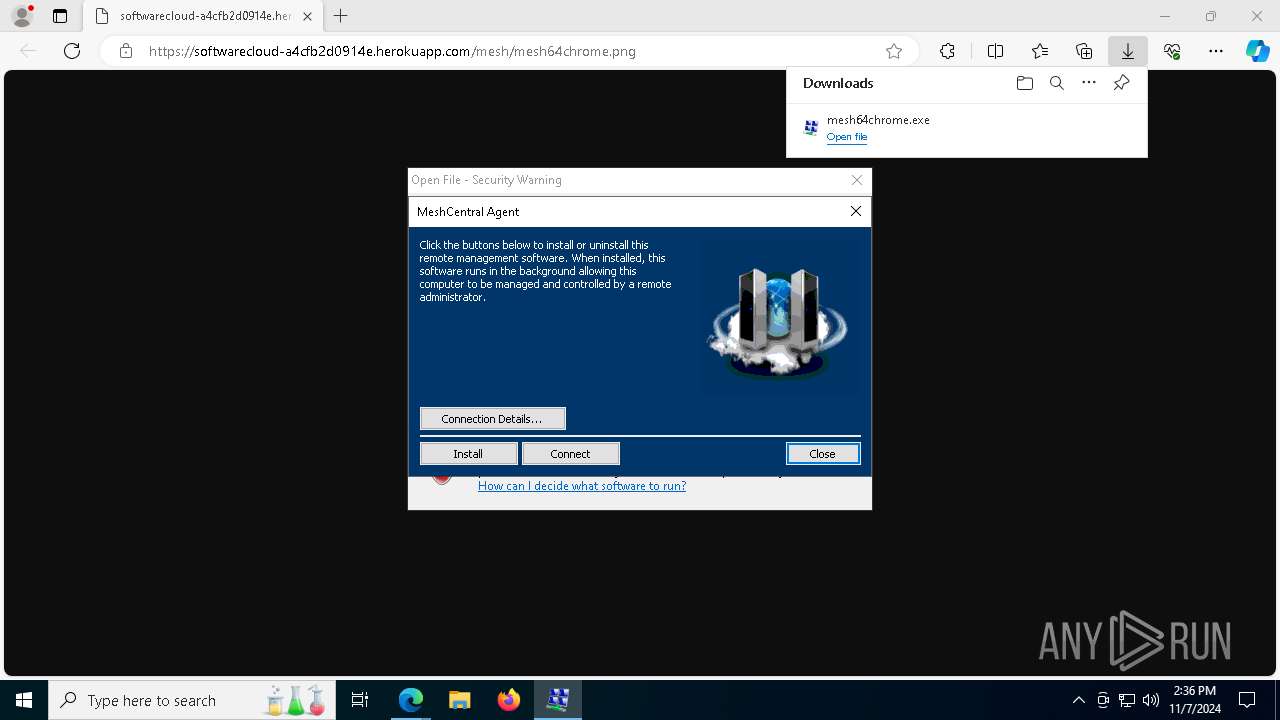Open the Copilot icon in Edge

click(1257, 51)
